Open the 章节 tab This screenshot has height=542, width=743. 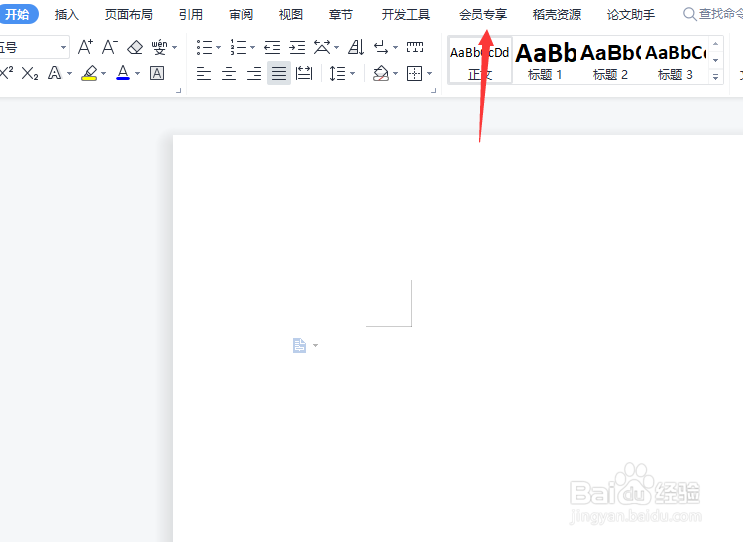pyautogui.click(x=341, y=15)
